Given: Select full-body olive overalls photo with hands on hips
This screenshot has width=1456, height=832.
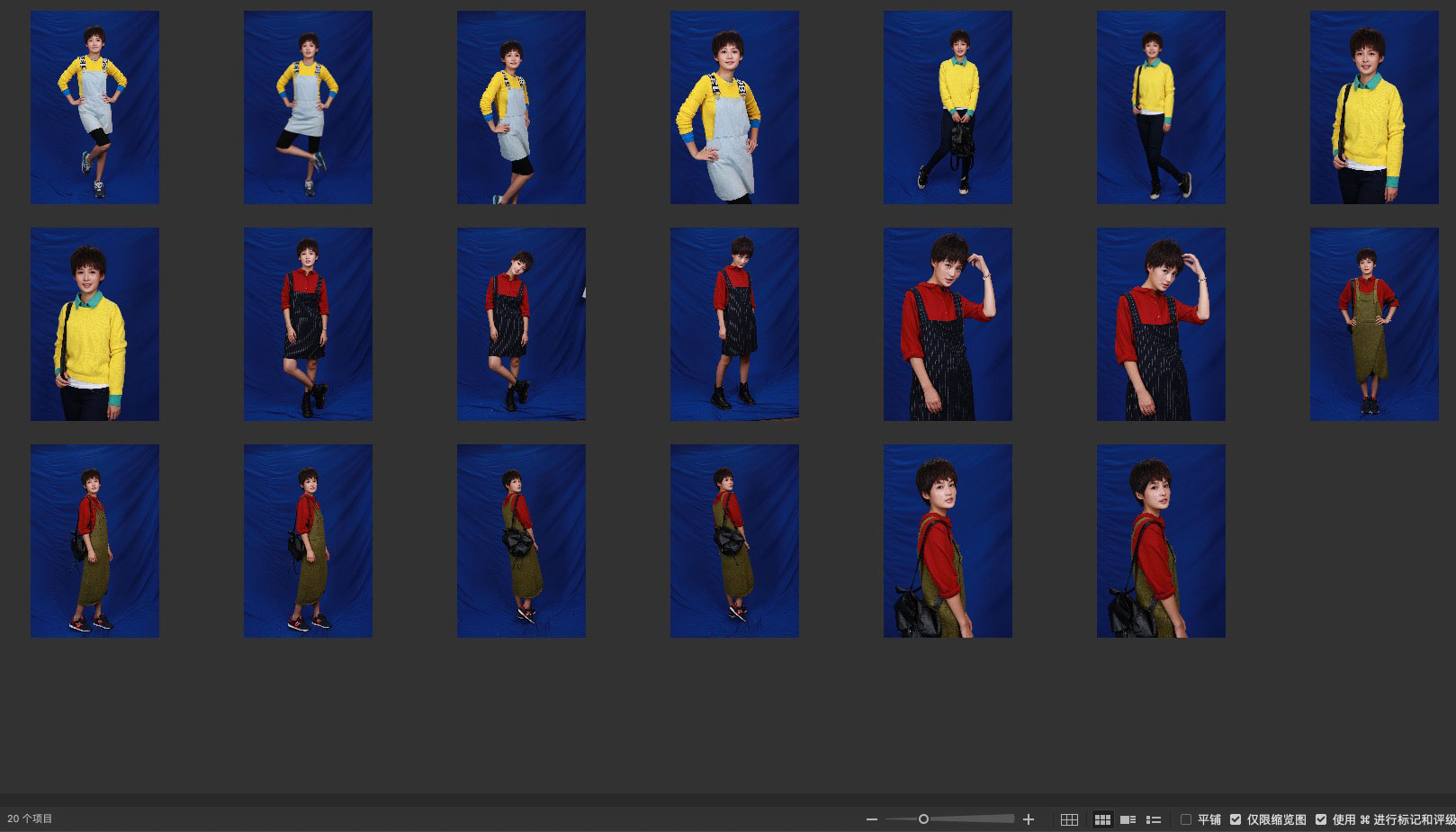Looking at the screenshot, I should [x=1373, y=324].
